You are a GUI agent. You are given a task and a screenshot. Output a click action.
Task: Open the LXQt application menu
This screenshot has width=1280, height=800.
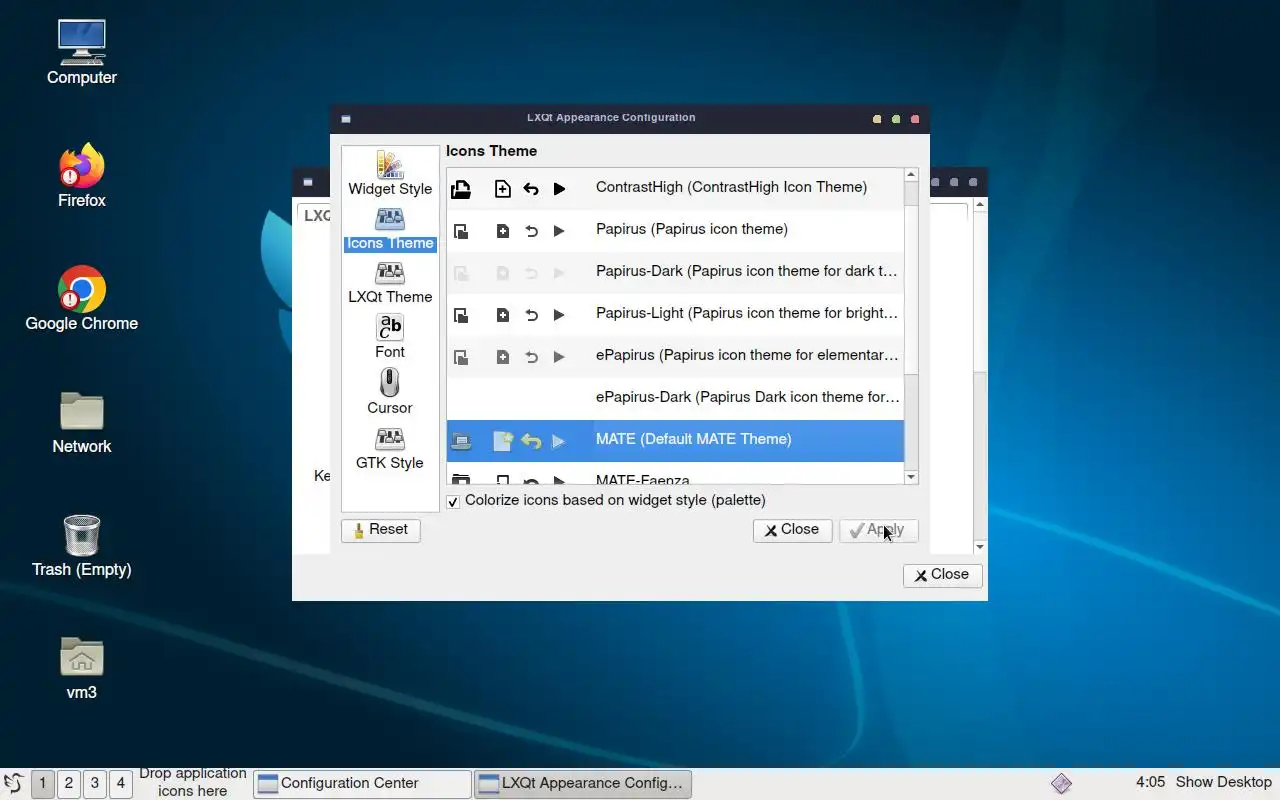(x=14, y=784)
